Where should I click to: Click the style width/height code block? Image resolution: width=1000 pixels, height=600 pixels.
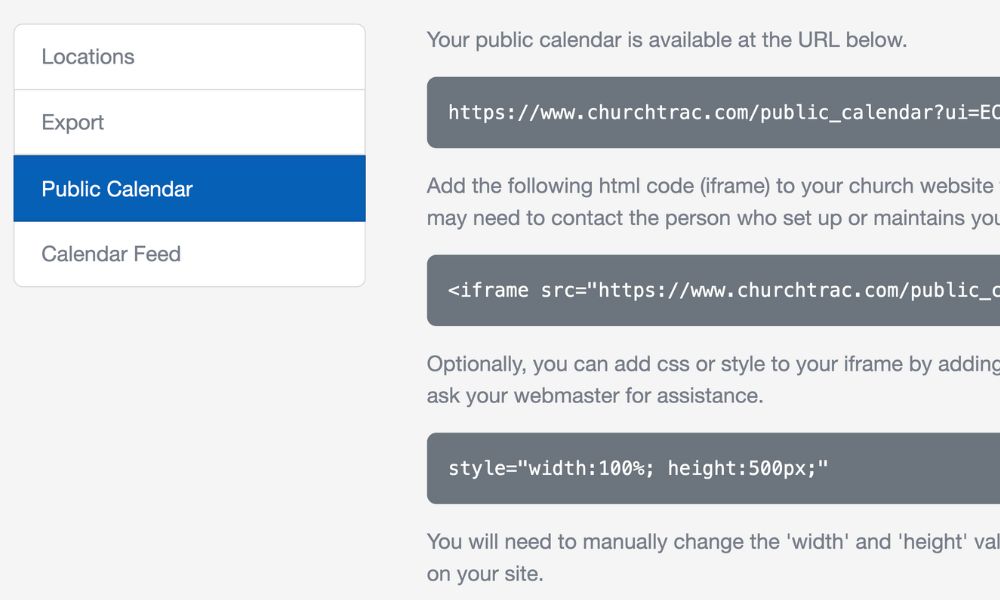click(712, 468)
